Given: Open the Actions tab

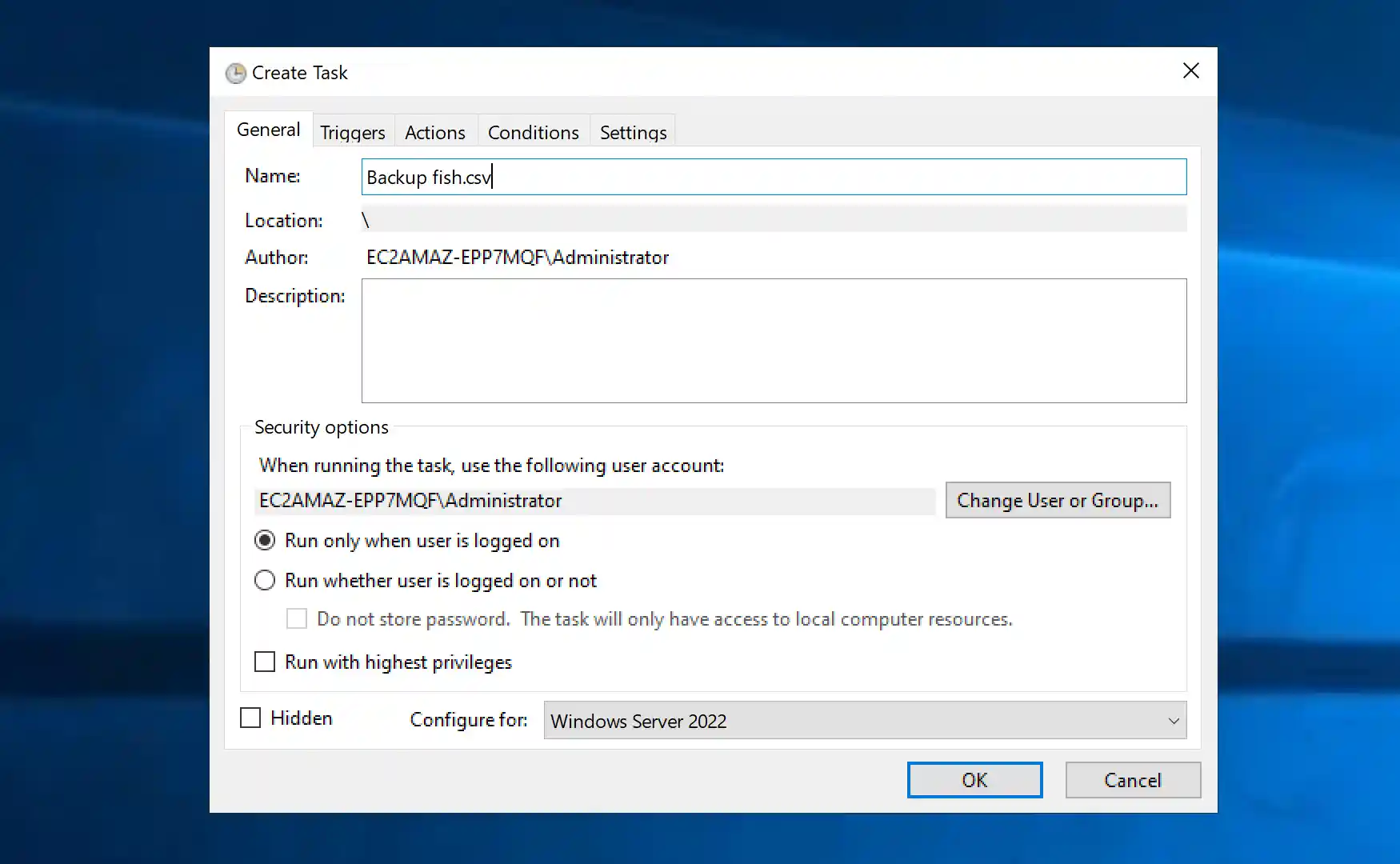Looking at the screenshot, I should [x=435, y=131].
